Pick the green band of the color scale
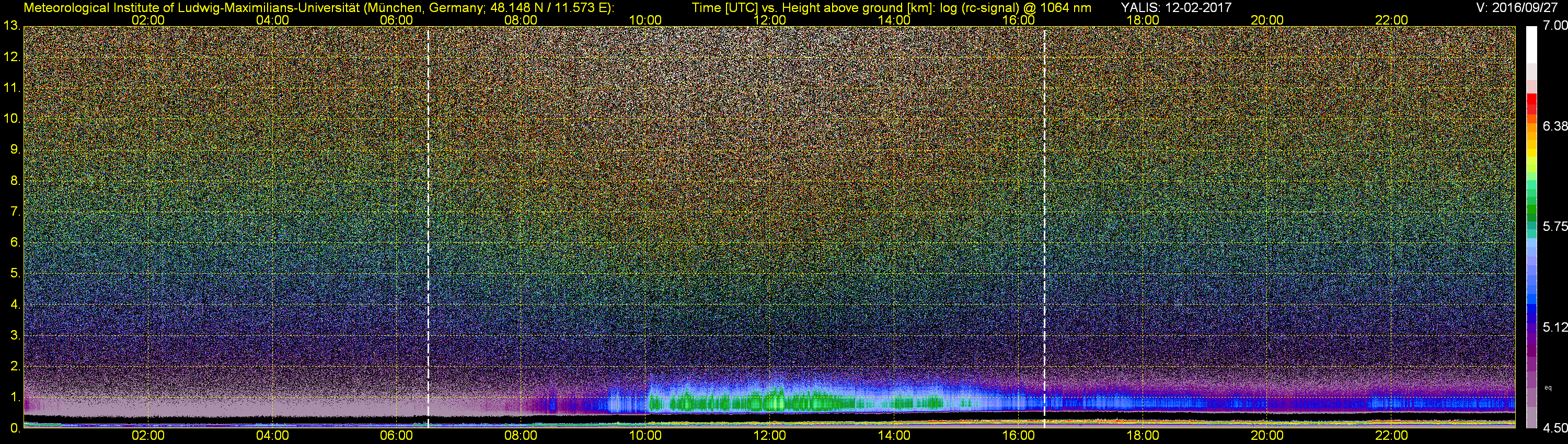 click(1531, 210)
